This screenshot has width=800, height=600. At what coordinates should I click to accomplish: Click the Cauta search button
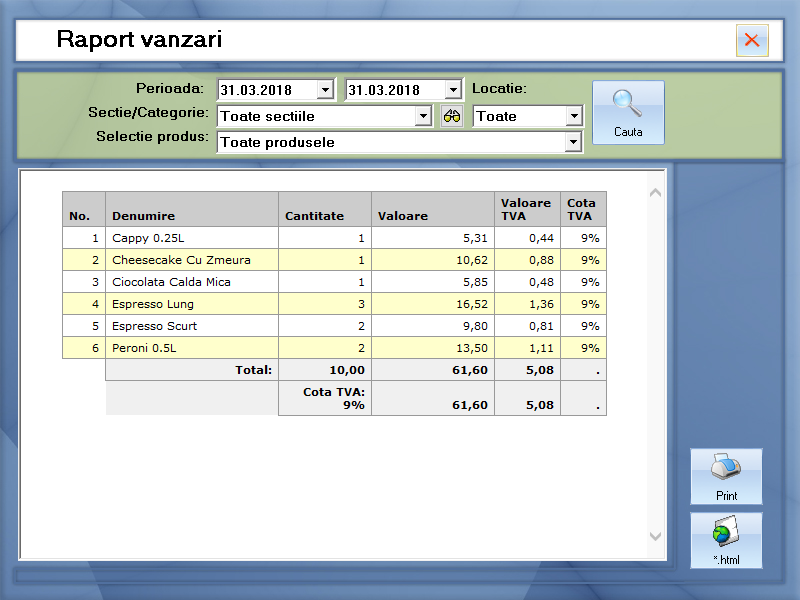[628, 113]
